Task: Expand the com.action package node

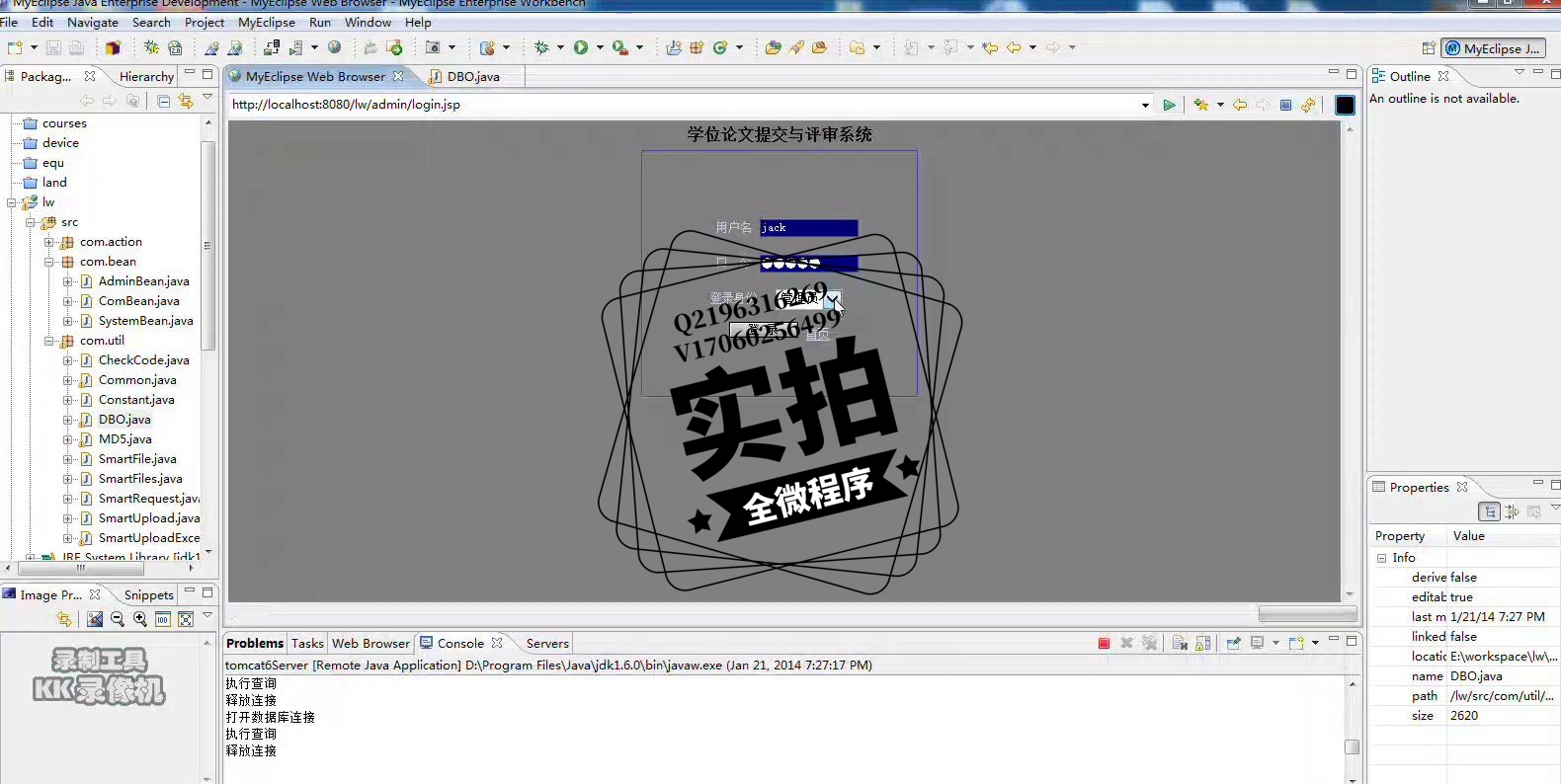Action: (x=48, y=242)
